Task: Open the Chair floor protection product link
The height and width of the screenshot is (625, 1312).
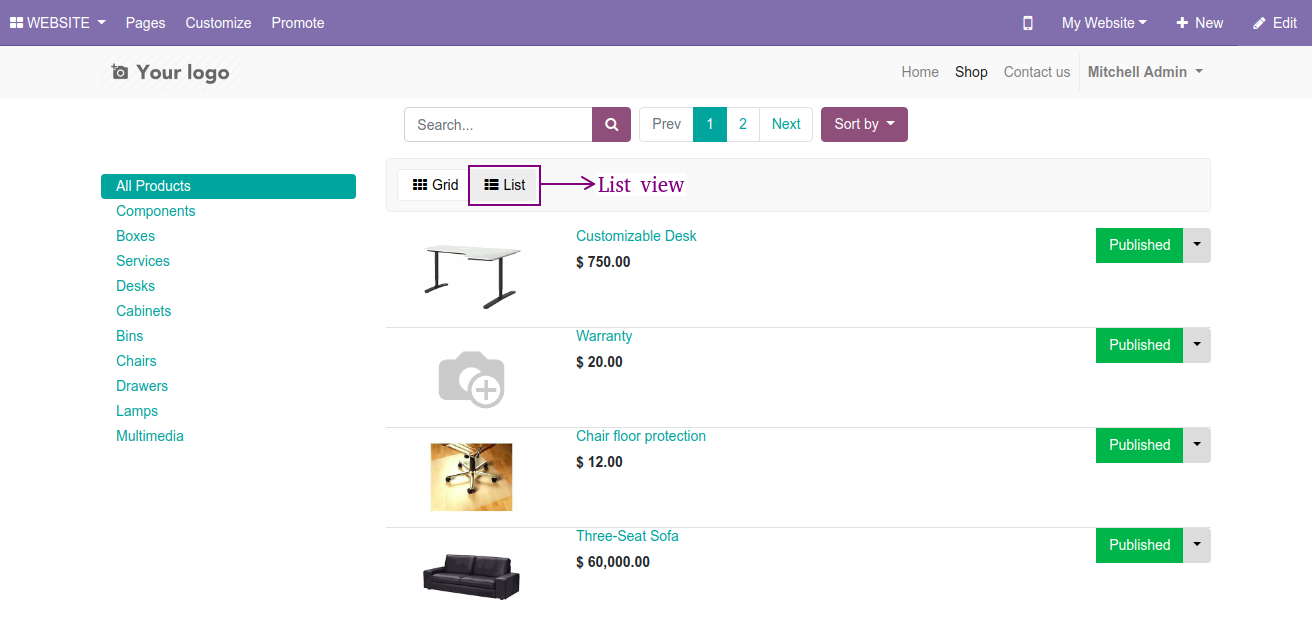Action: coord(641,436)
